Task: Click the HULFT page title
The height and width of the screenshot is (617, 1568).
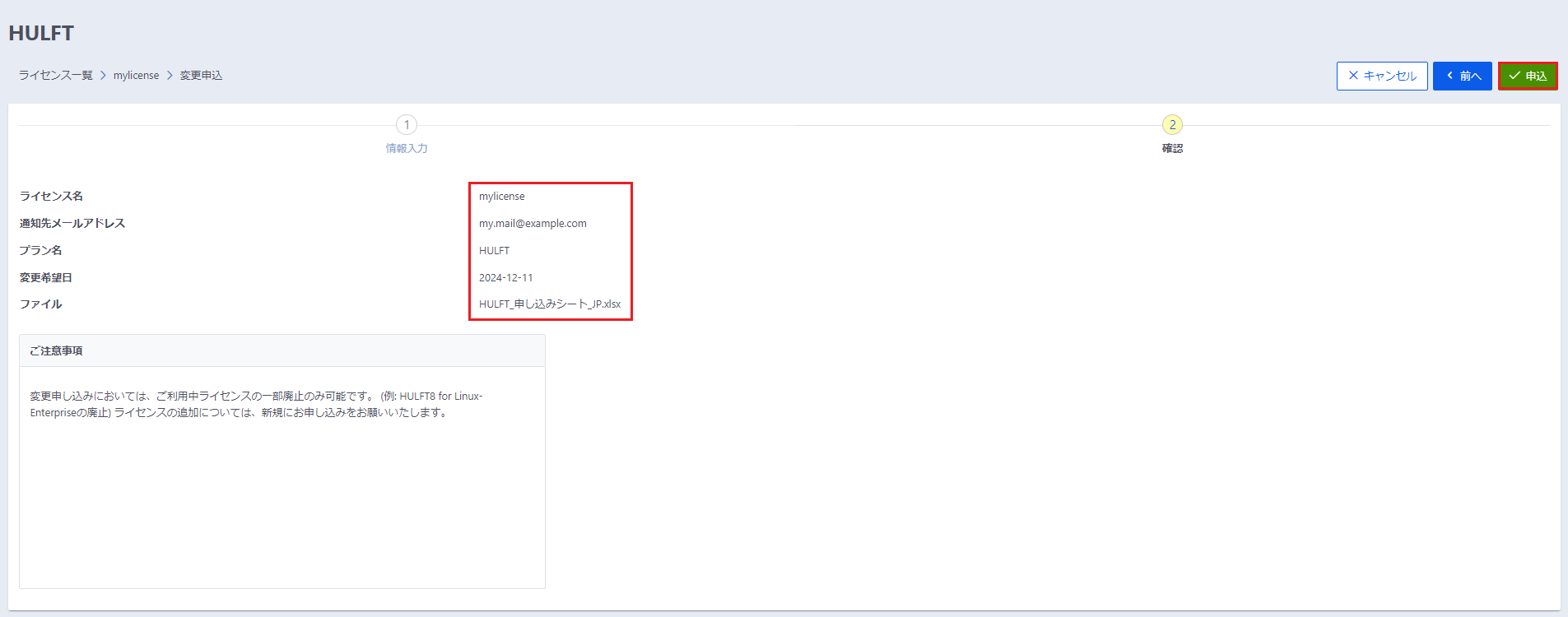Action: (x=41, y=34)
